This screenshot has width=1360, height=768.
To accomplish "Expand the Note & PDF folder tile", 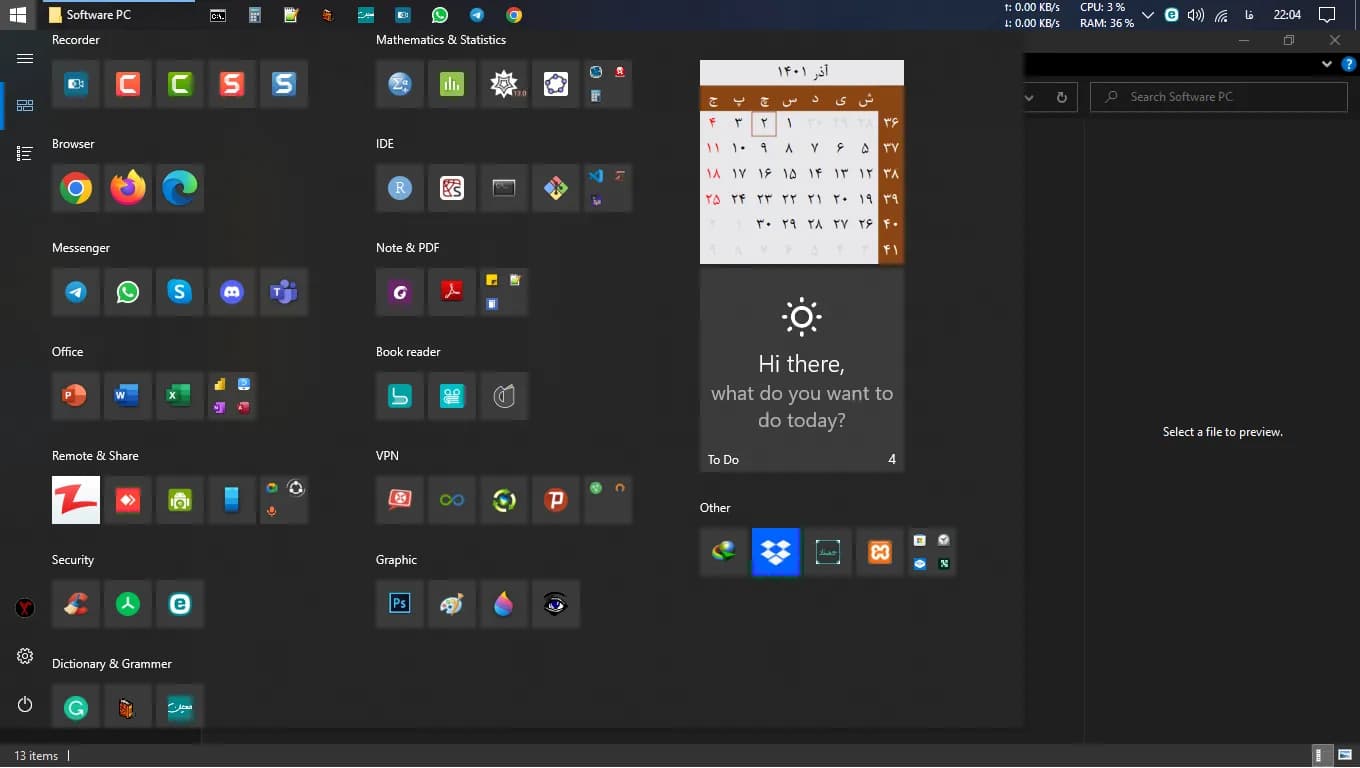I will 504,292.
